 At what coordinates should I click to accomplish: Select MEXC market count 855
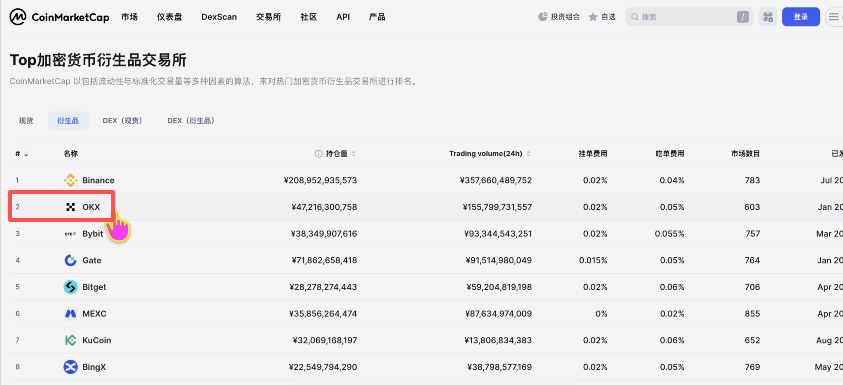(753, 313)
